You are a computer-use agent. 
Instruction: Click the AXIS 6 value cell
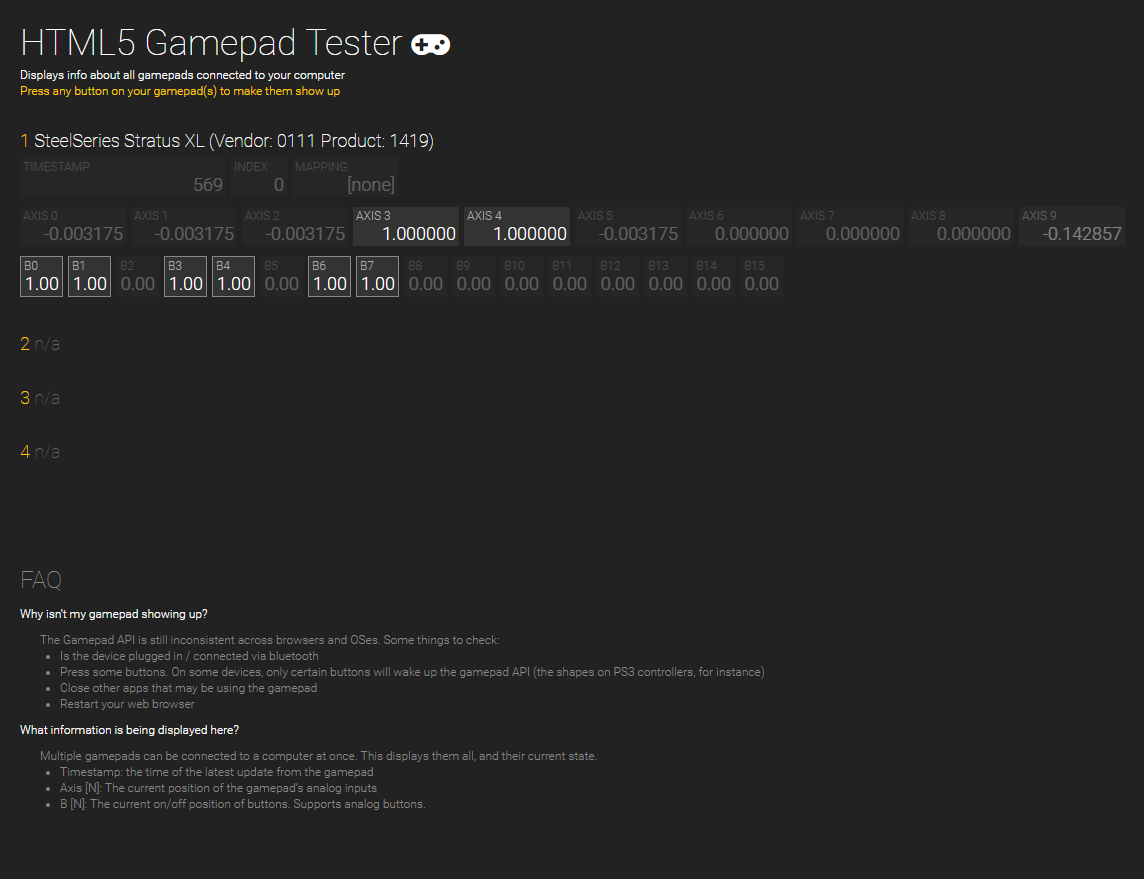pos(738,226)
